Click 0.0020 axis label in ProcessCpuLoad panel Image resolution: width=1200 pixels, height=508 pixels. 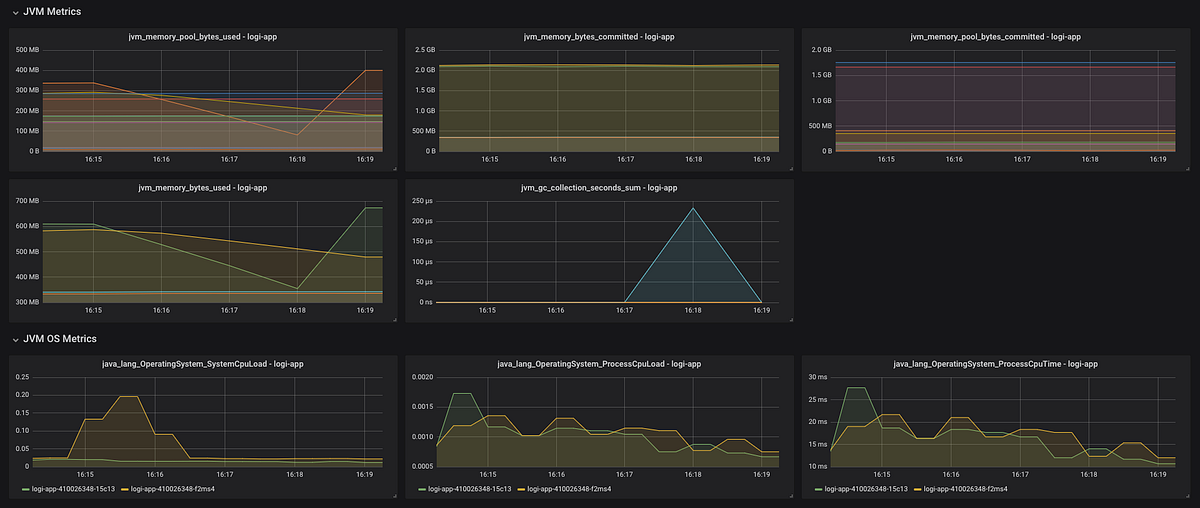[421, 378]
